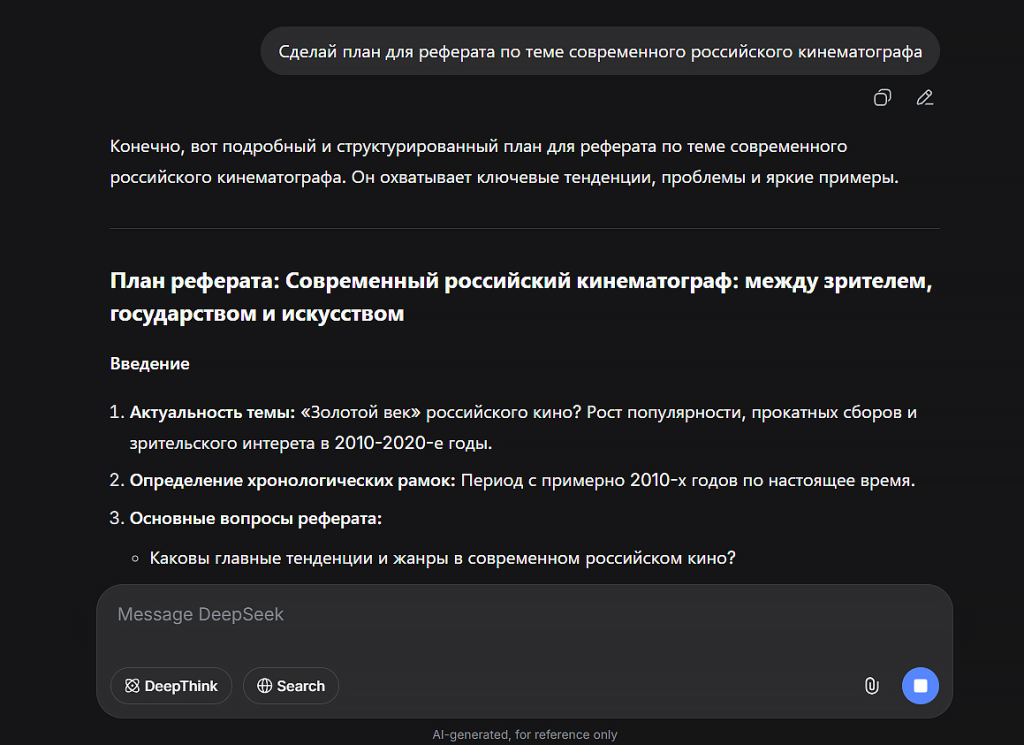Click the Введение section heading
Viewport: 1024px width, 745px height.
click(149, 364)
